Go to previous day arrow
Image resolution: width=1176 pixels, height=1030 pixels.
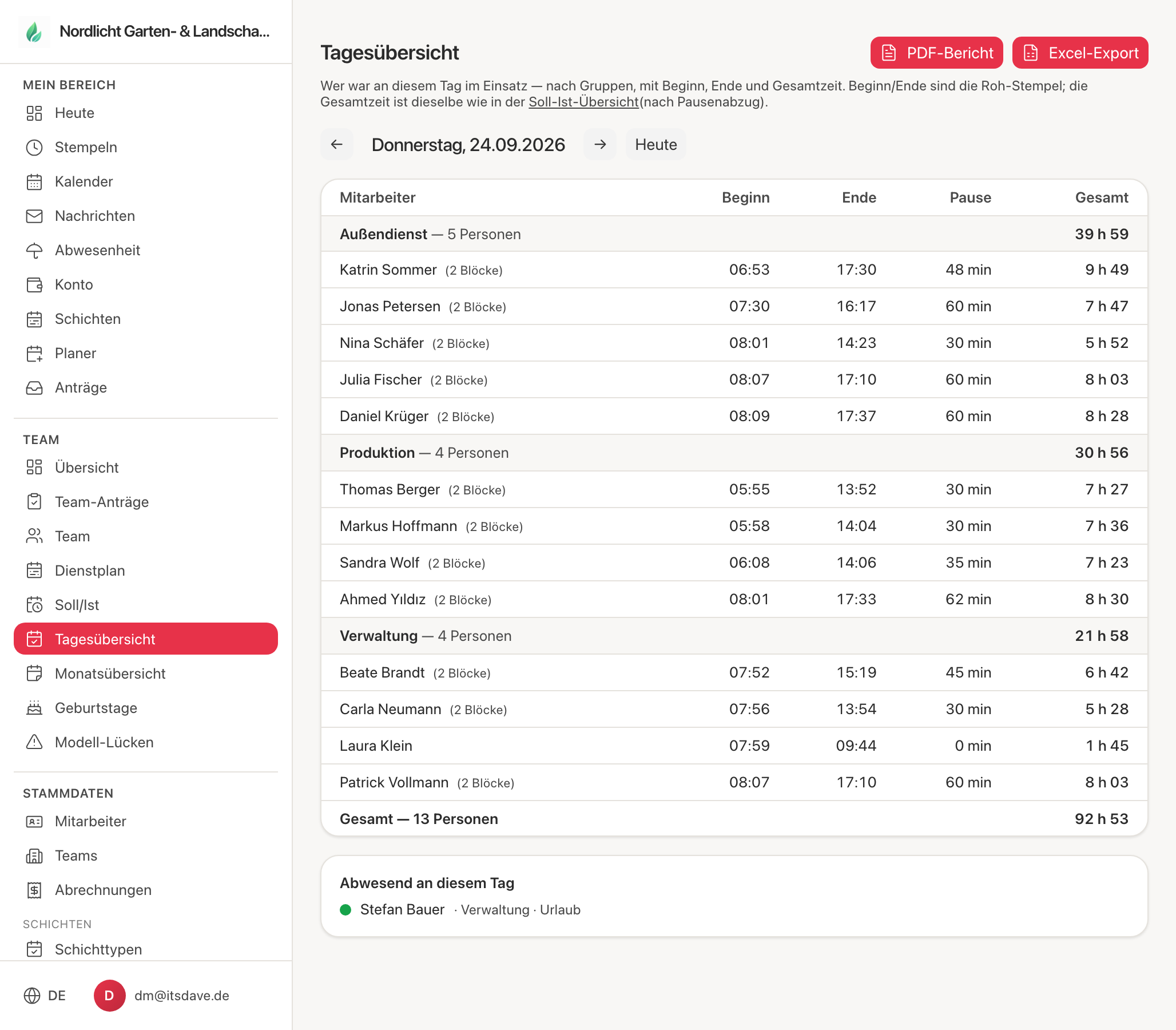[x=337, y=144]
